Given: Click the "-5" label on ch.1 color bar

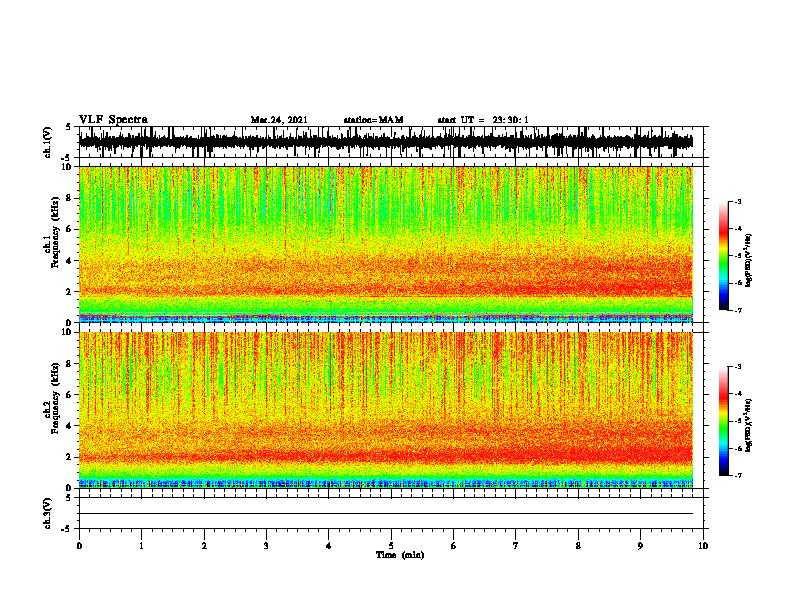Looking at the screenshot, I should pos(738,256).
